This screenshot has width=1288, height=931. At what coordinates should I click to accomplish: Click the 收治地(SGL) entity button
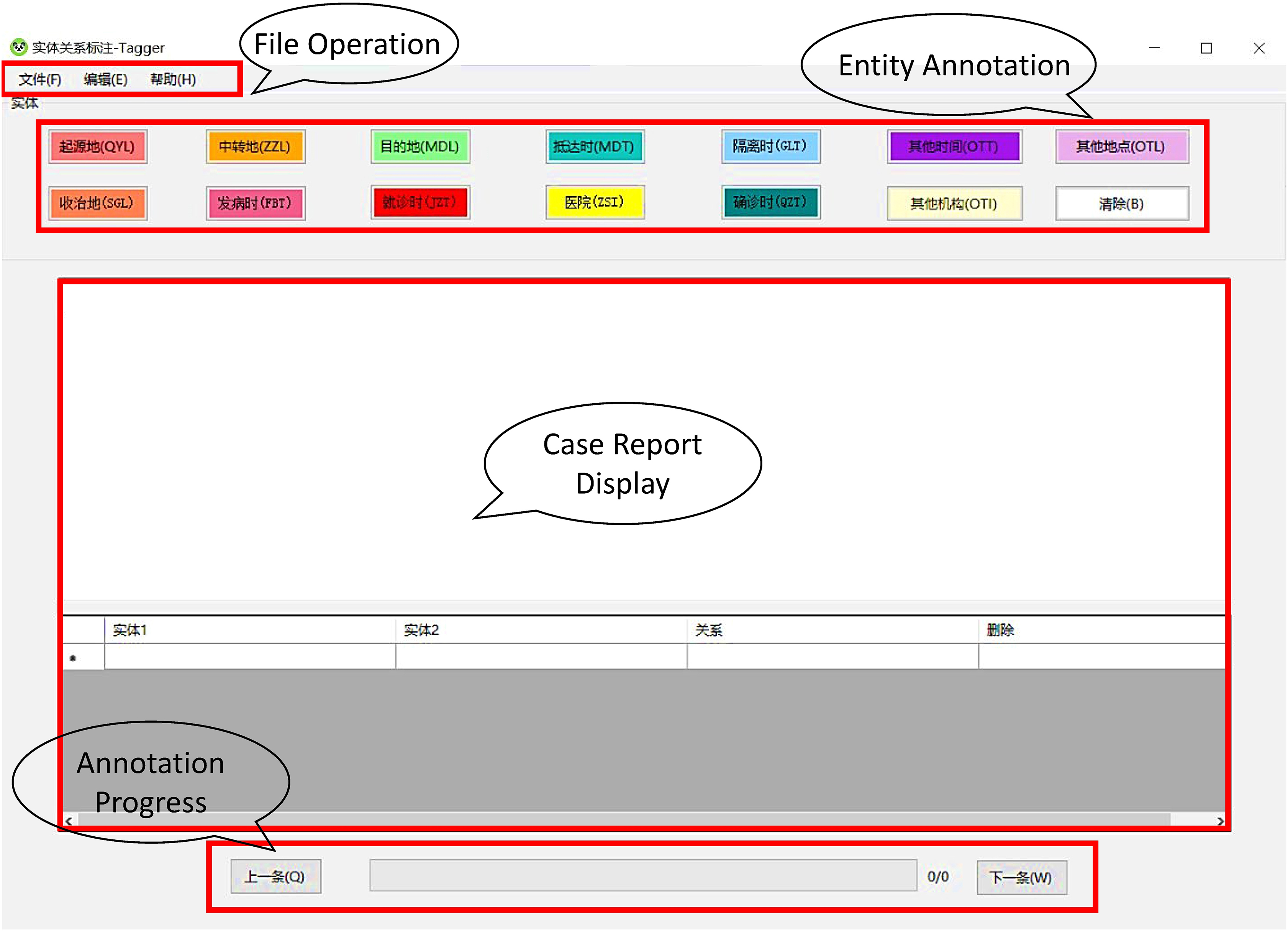(x=97, y=203)
